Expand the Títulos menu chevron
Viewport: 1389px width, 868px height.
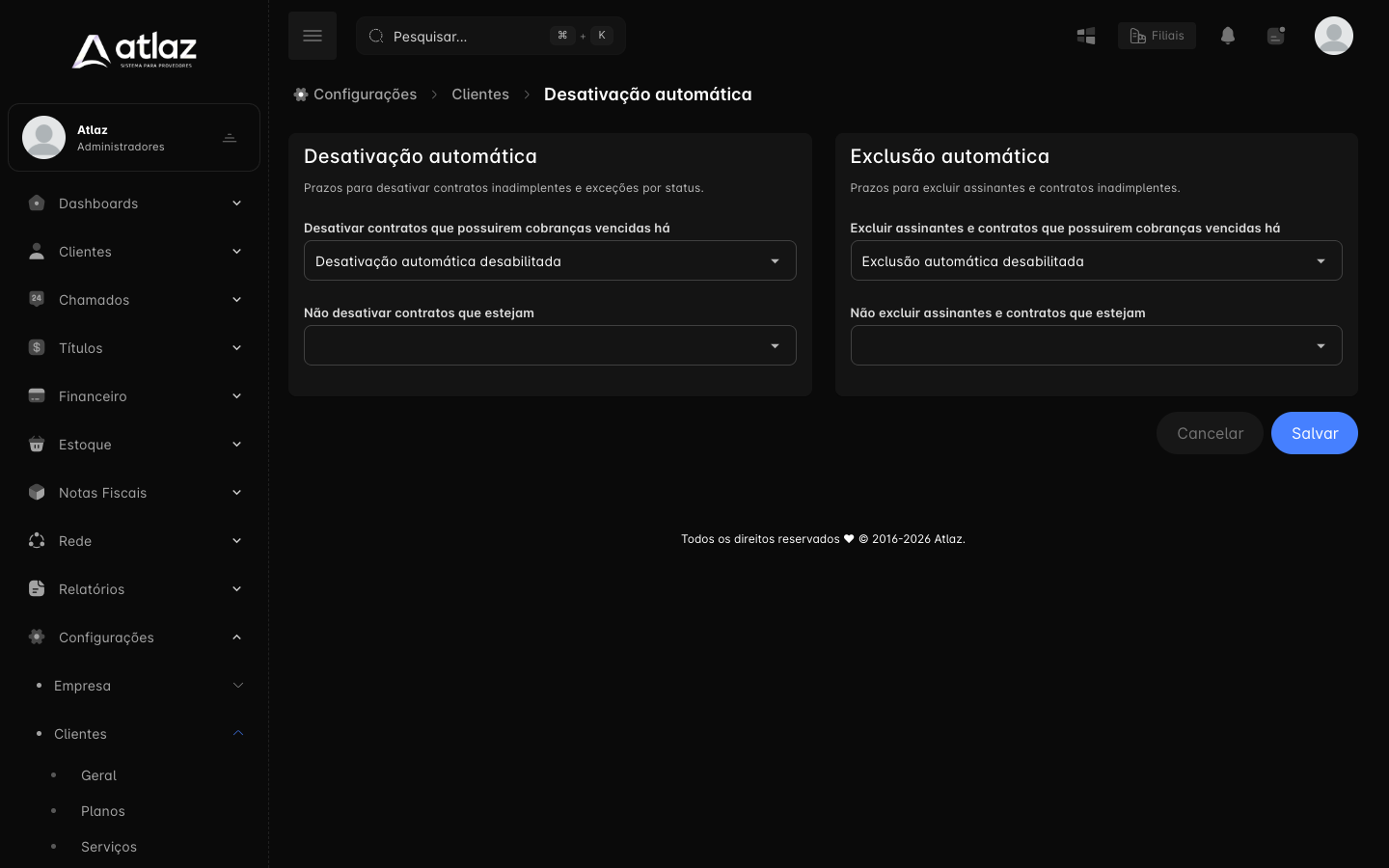pyautogui.click(x=236, y=347)
